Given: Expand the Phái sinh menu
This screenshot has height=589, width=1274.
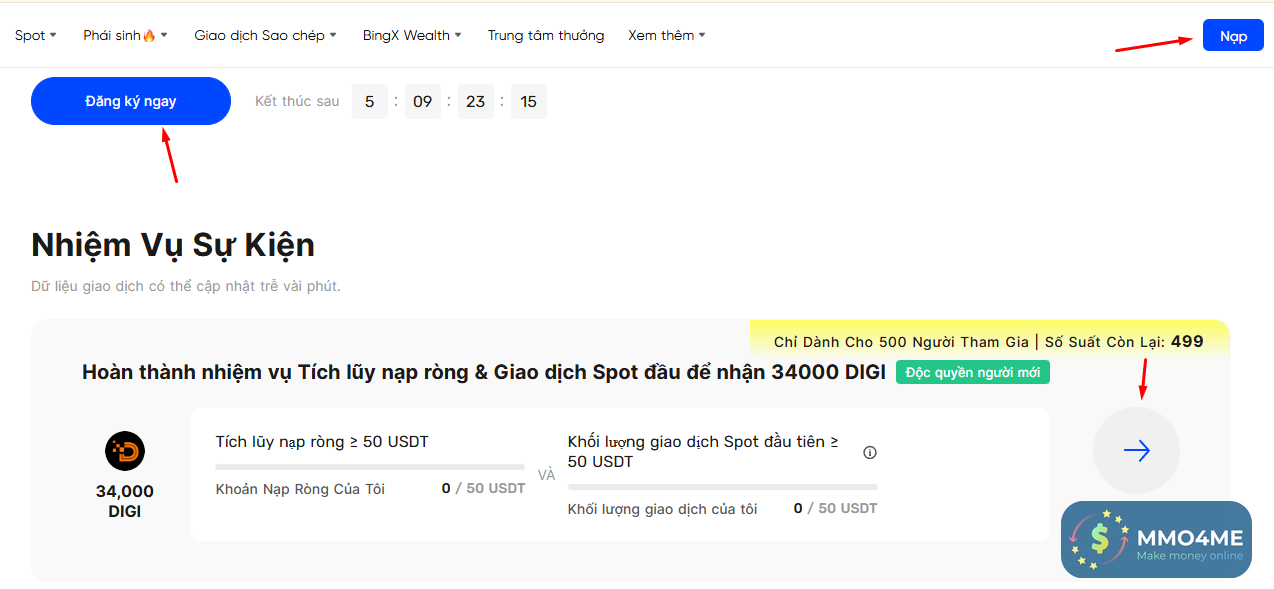Looking at the screenshot, I should pos(125,35).
